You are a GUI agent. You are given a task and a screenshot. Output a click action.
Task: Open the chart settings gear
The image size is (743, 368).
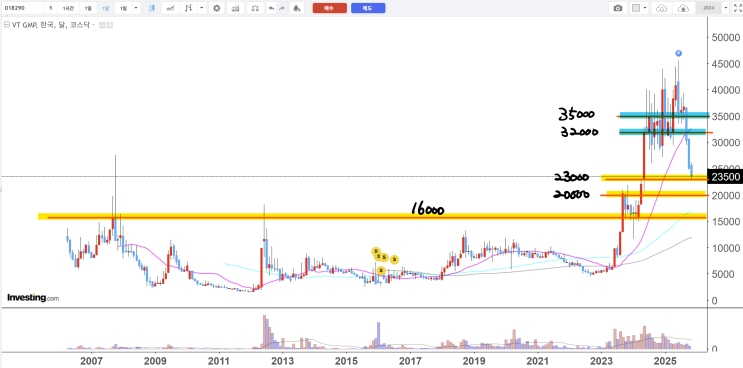pos(217,8)
